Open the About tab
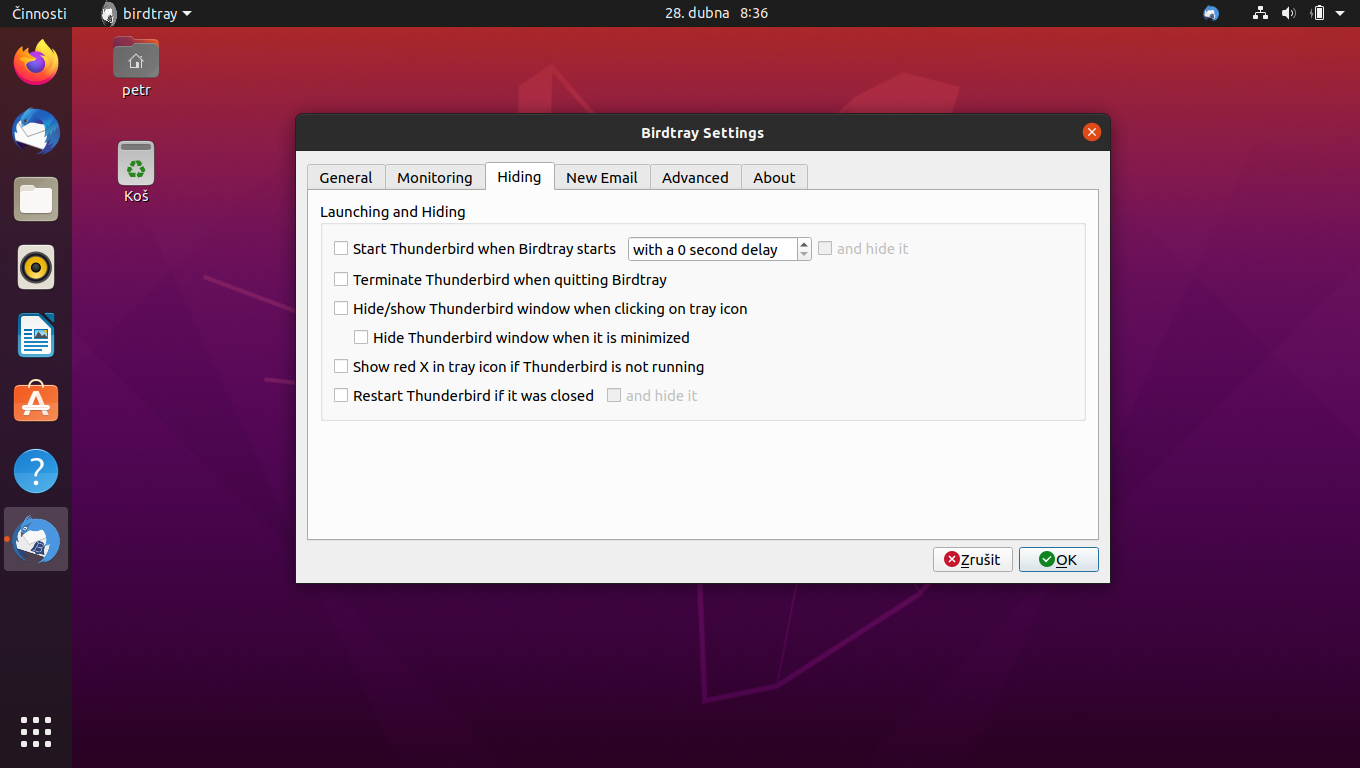 point(774,177)
